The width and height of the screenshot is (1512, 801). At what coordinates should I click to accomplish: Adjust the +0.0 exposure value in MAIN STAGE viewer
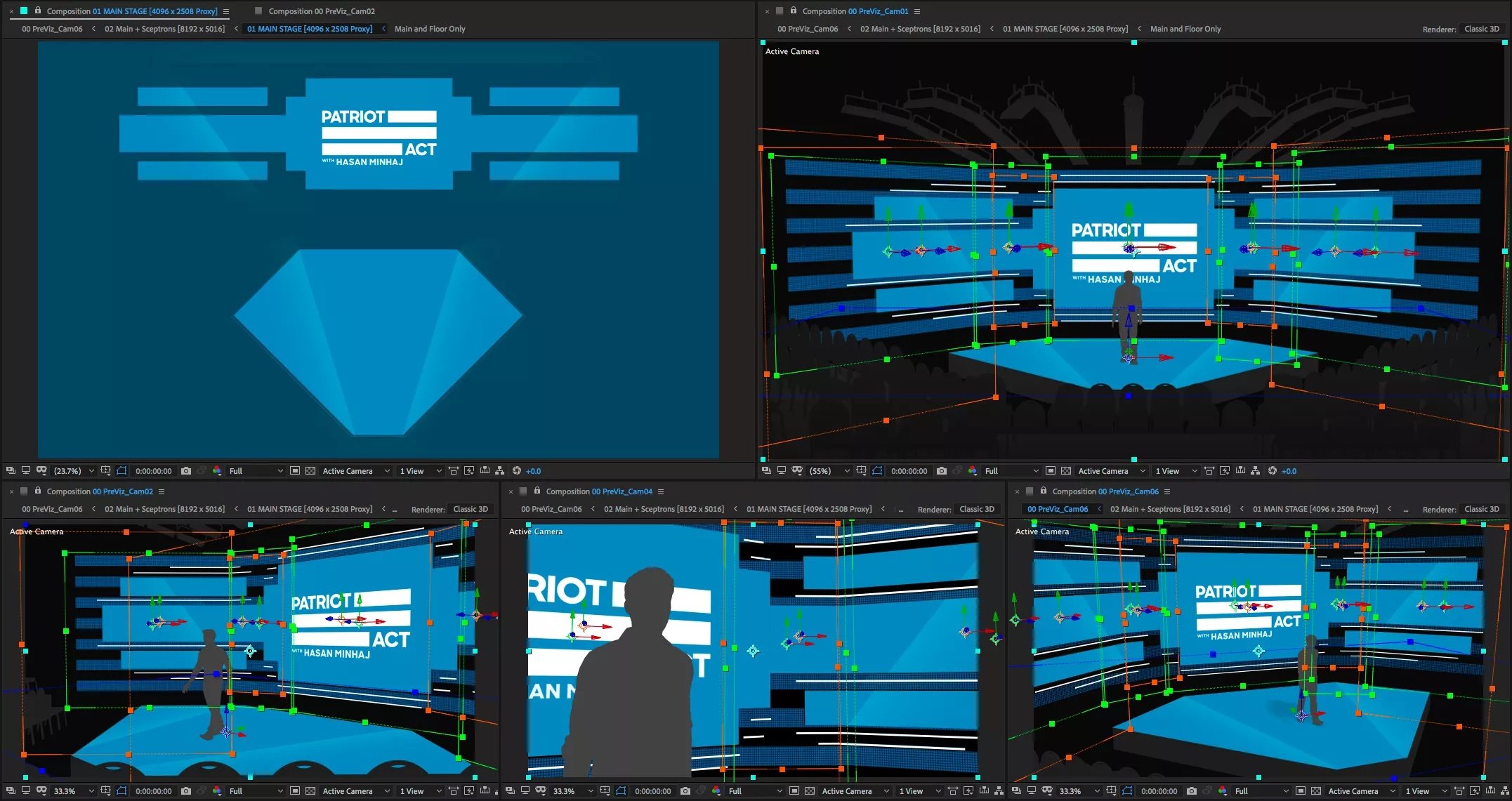(534, 471)
